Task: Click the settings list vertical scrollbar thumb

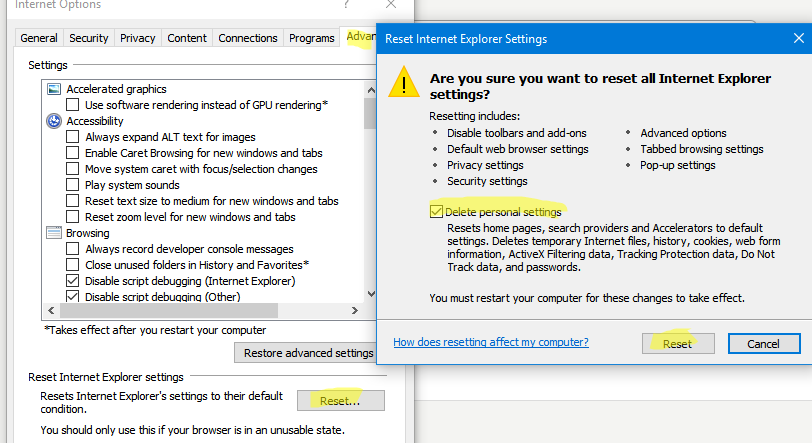Action: click(370, 113)
